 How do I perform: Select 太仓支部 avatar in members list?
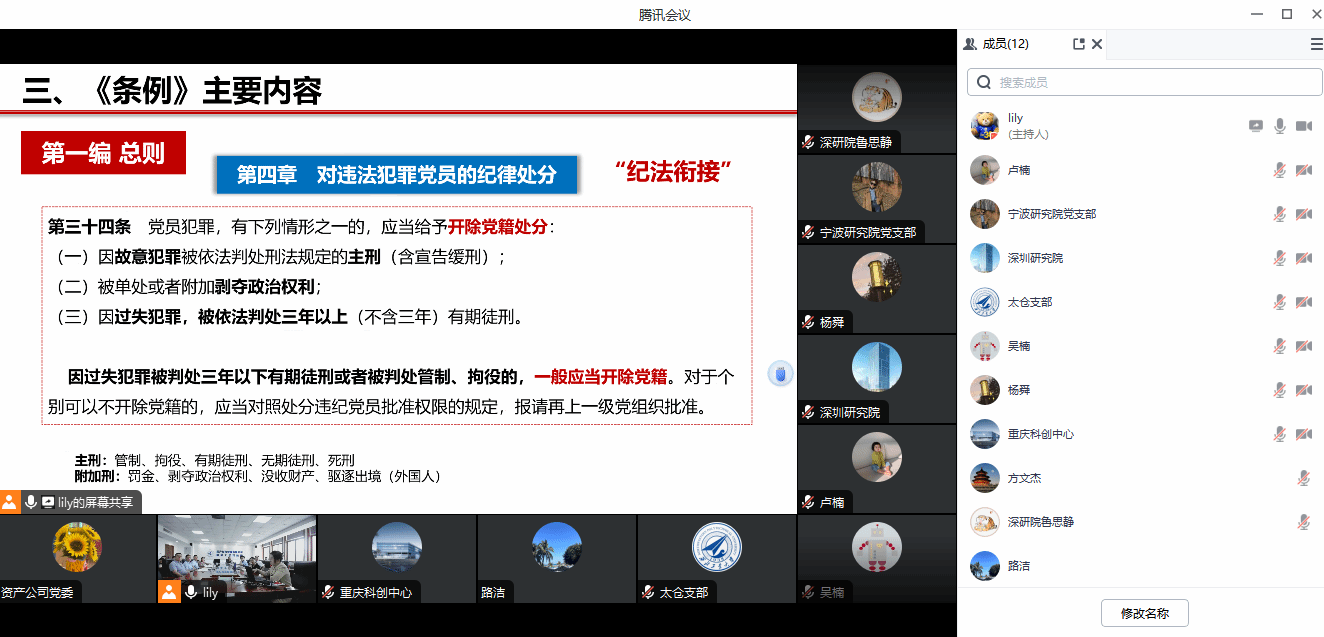tap(985, 302)
